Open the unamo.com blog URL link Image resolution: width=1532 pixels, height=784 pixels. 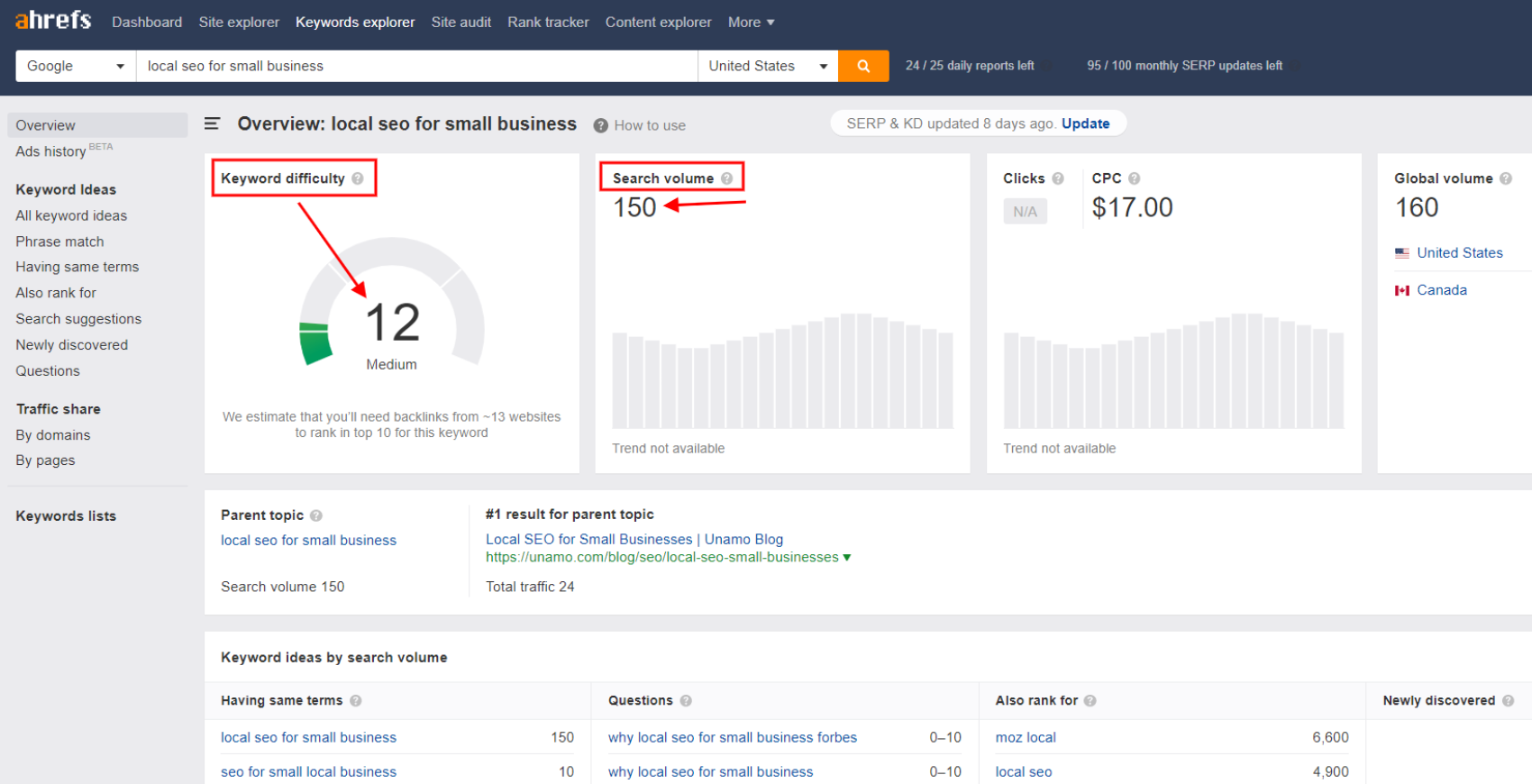(x=662, y=558)
